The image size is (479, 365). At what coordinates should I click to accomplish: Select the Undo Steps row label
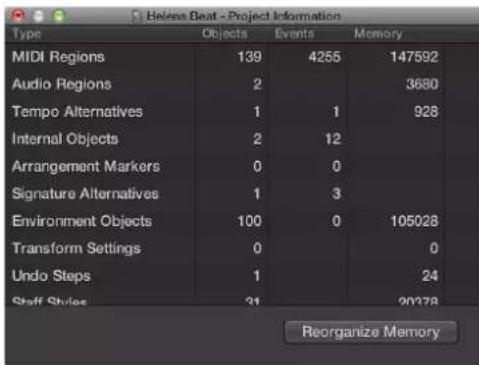(51, 276)
